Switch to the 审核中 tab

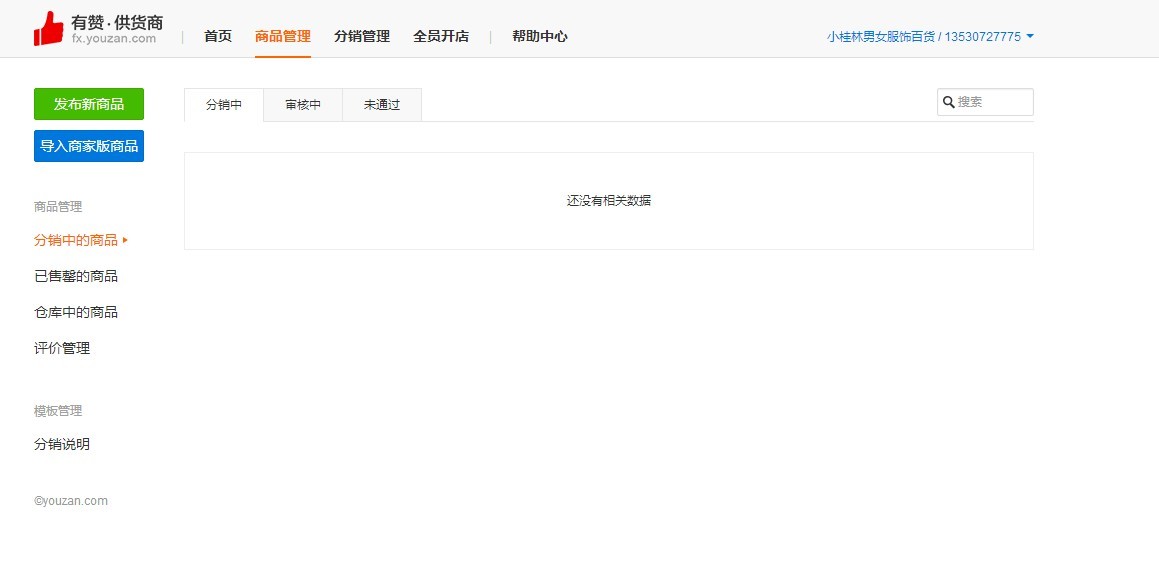pyautogui.click(x=303, y=105)
